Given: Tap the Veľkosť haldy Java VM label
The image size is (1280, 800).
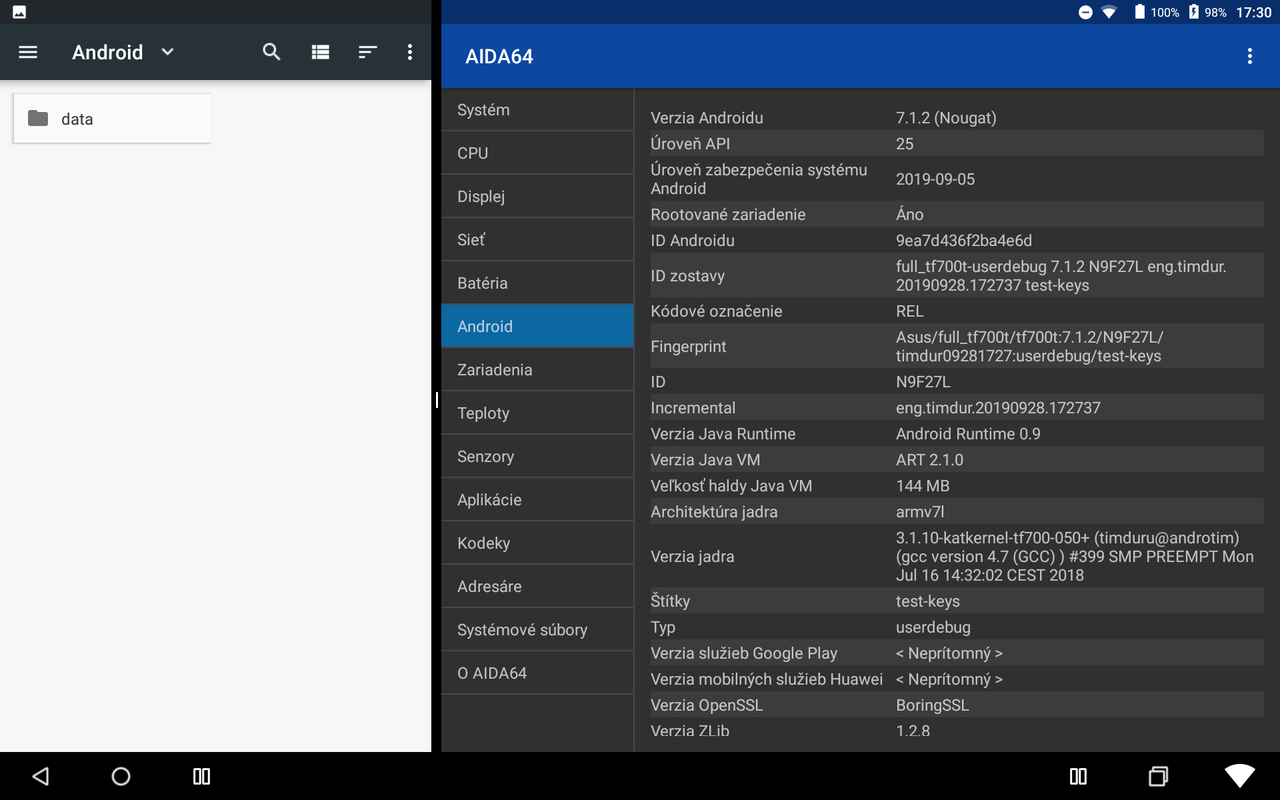Looking at the screenshot, I should (731, 486).
